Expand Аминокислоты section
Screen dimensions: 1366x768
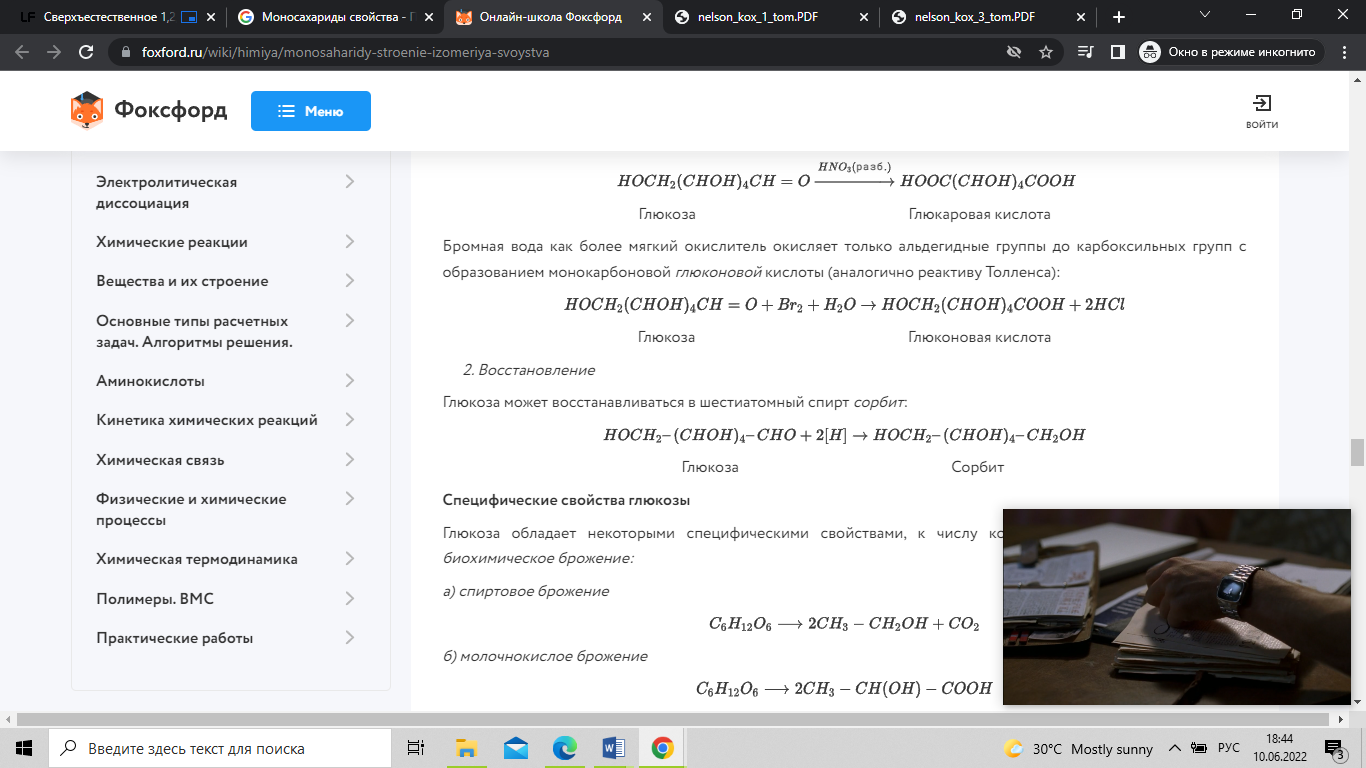tap(350, 380)
